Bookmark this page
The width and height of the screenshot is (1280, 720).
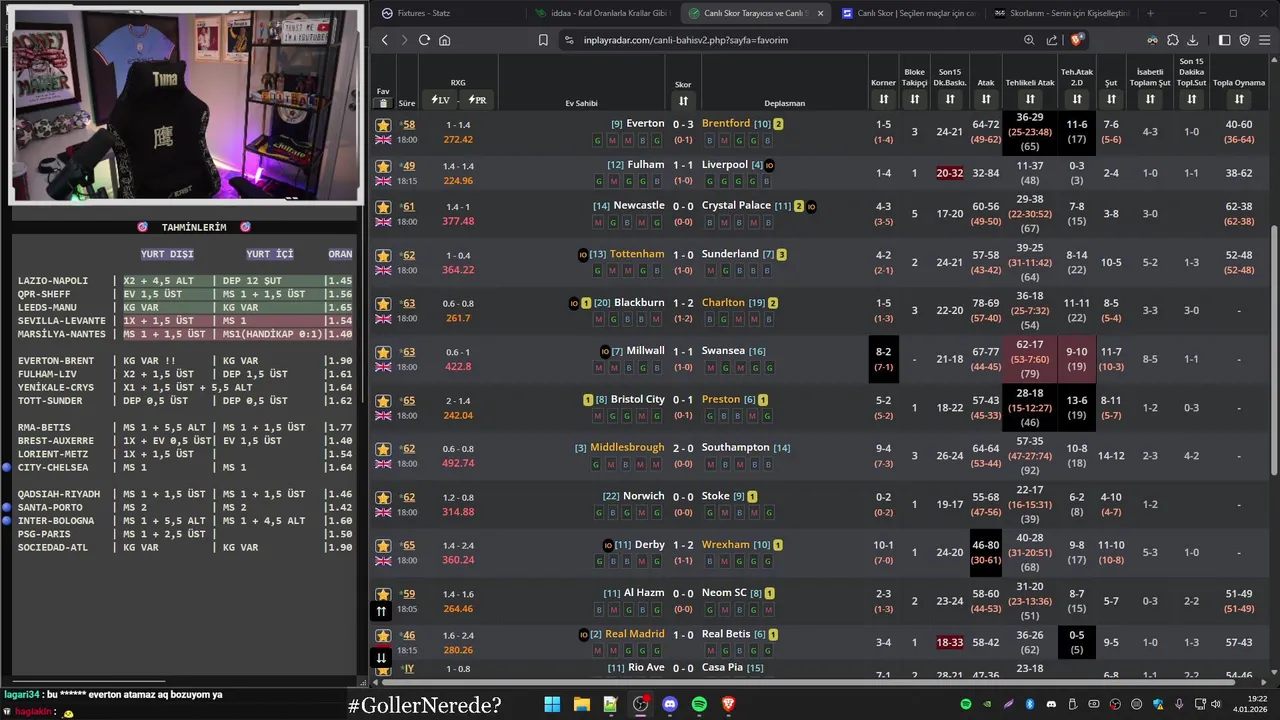pyautogui.click(x=543, y=40)
